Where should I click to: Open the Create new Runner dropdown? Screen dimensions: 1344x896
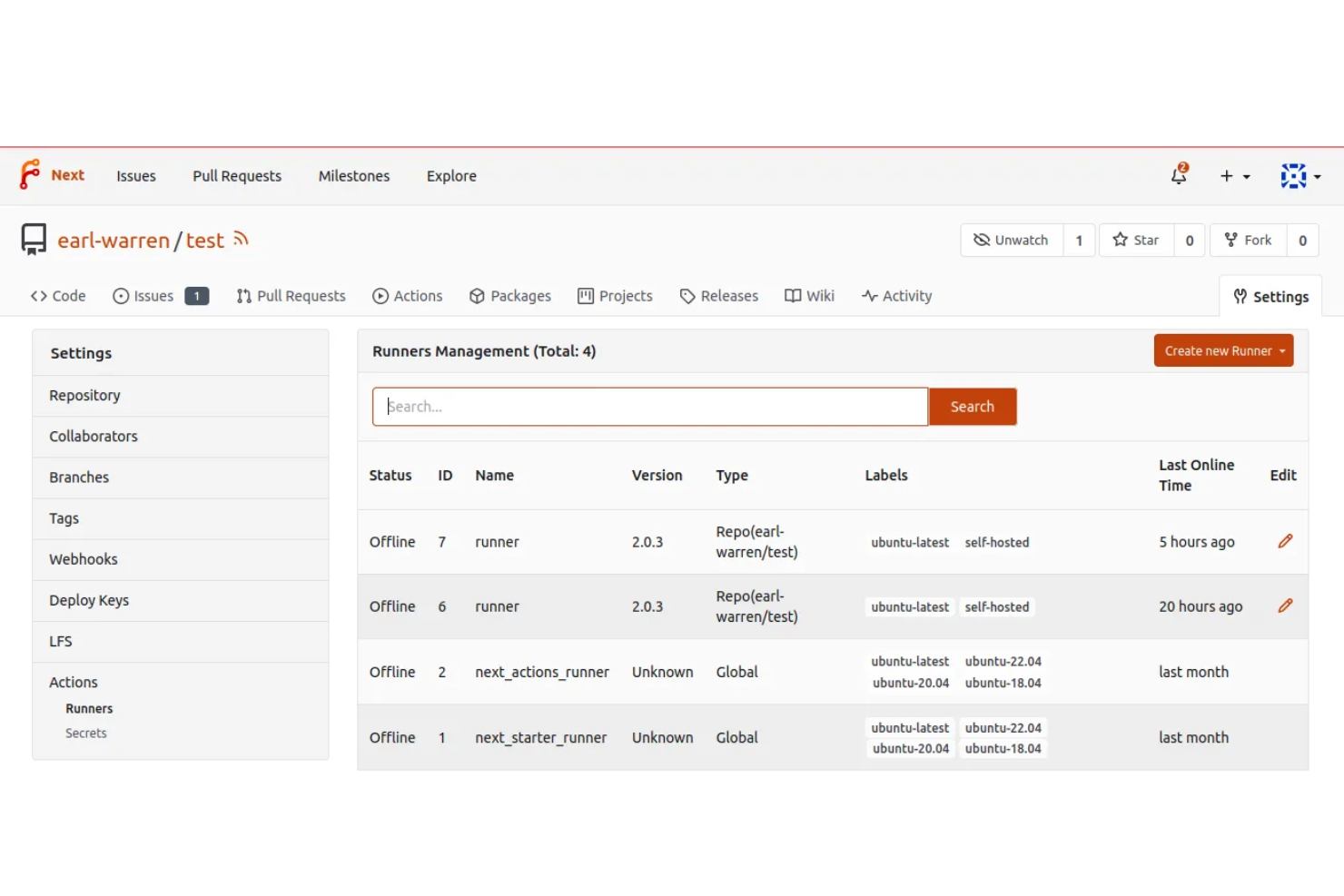1223,350
